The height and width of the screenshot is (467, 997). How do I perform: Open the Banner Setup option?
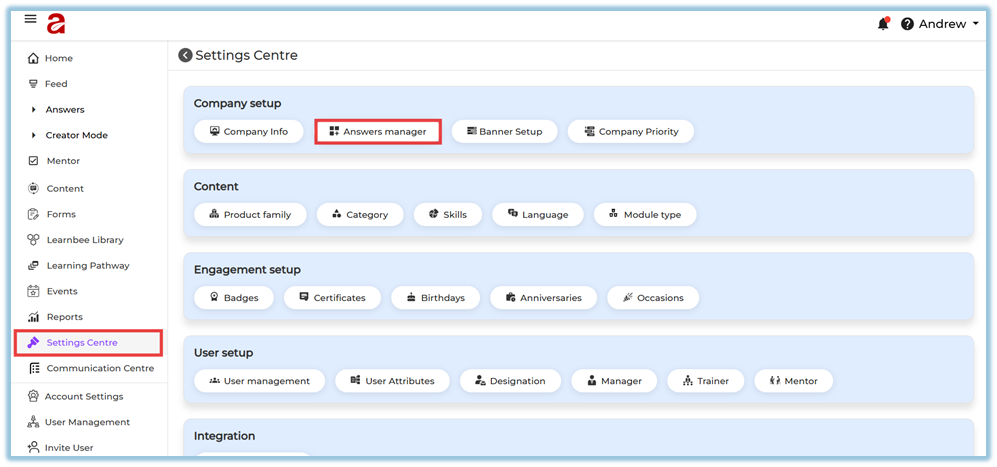point(504,132)
